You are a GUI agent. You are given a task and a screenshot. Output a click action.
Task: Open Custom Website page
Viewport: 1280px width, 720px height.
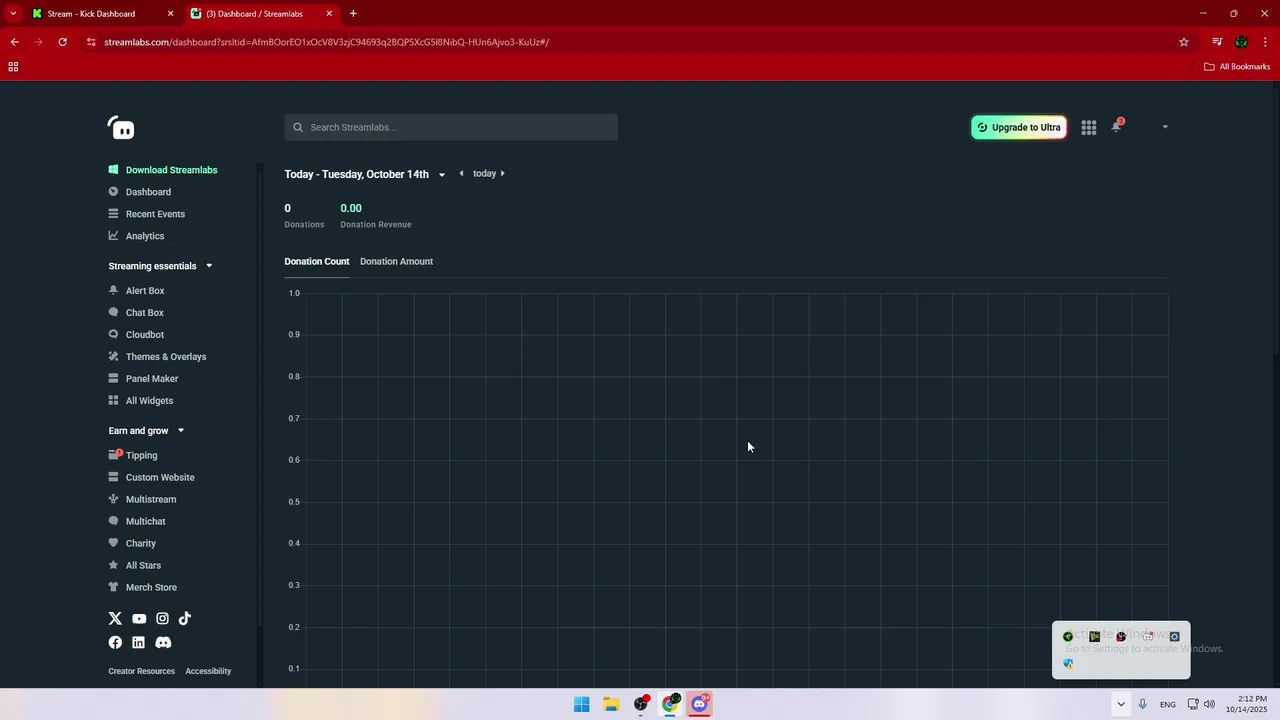(x=160, y=478)
